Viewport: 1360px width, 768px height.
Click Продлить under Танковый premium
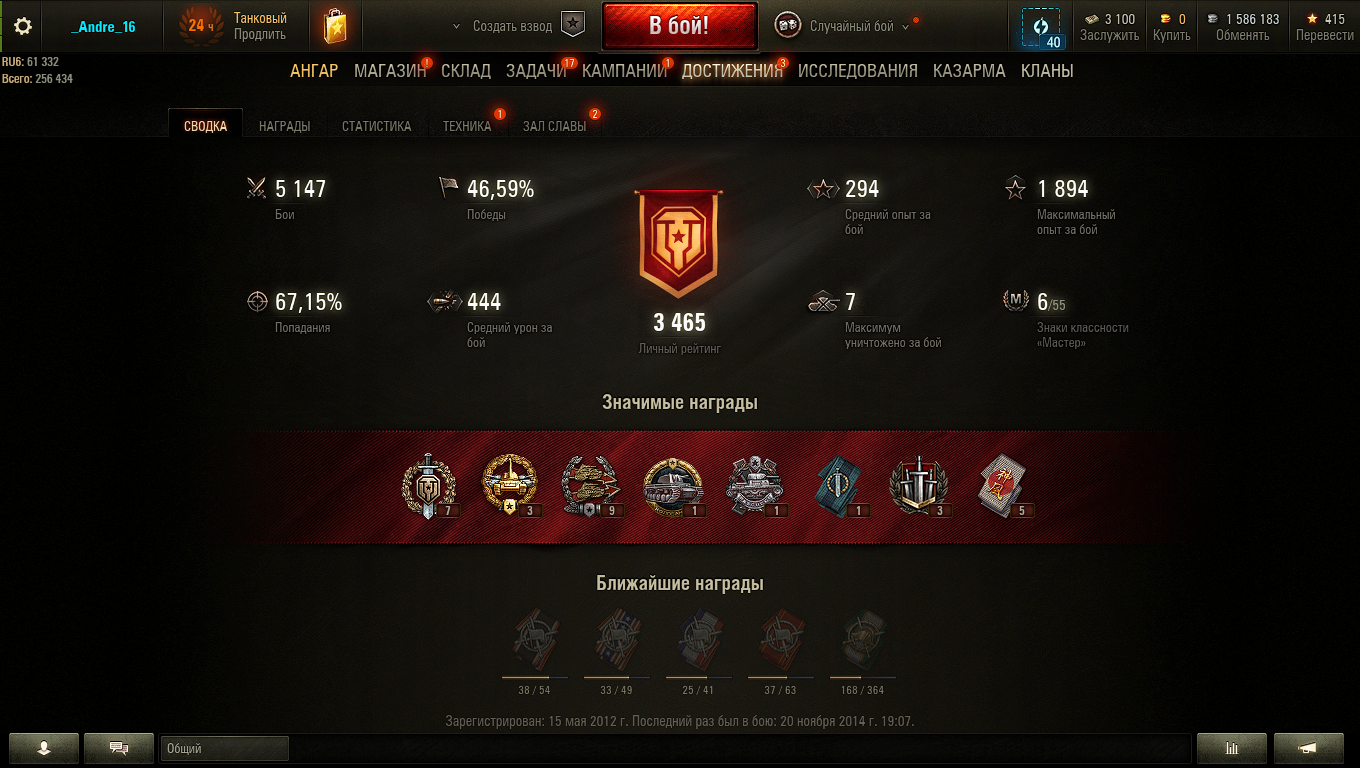(x=260, y=34)
